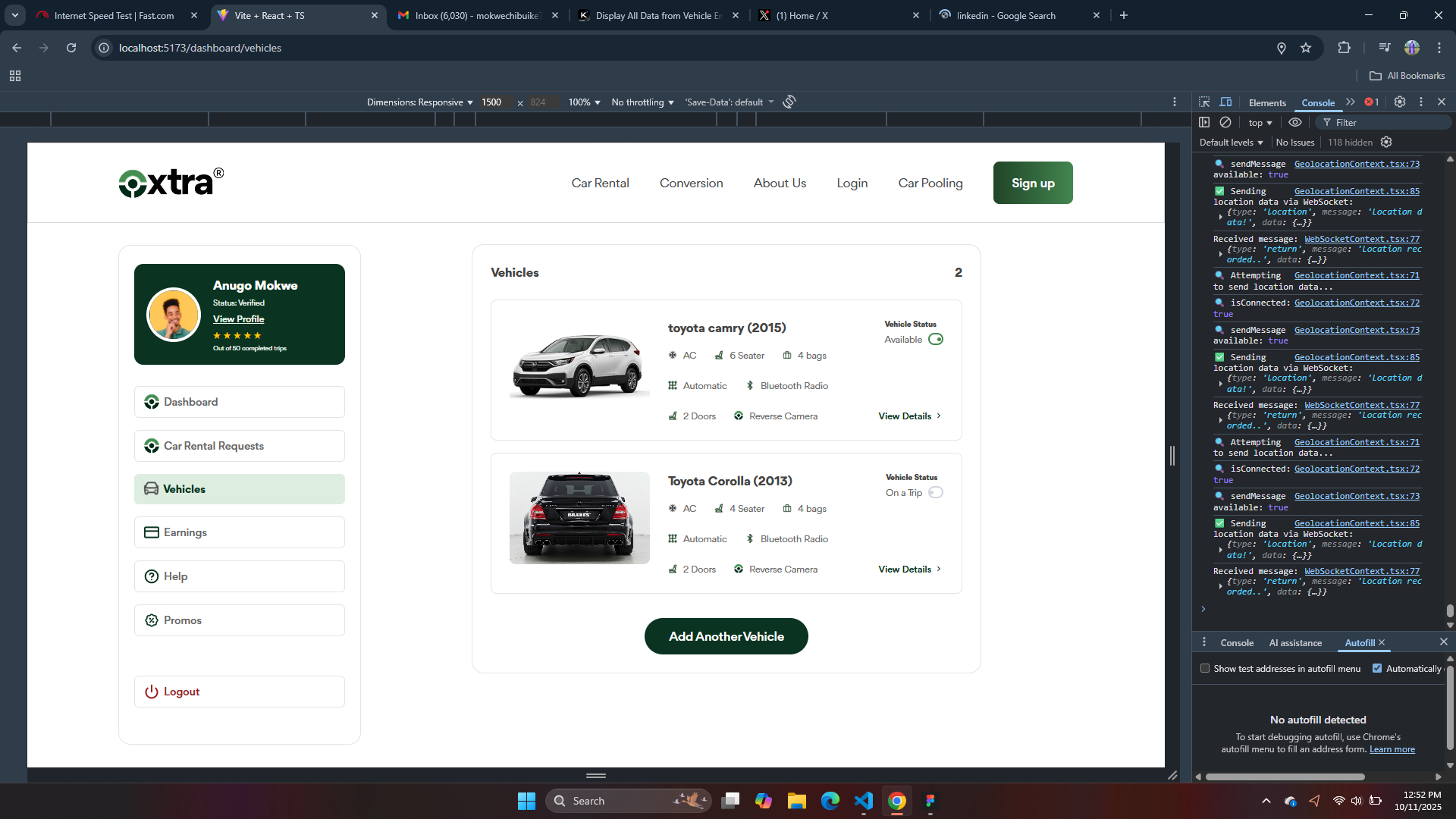Create a live expression eye icon

[x=1295, y=122]
